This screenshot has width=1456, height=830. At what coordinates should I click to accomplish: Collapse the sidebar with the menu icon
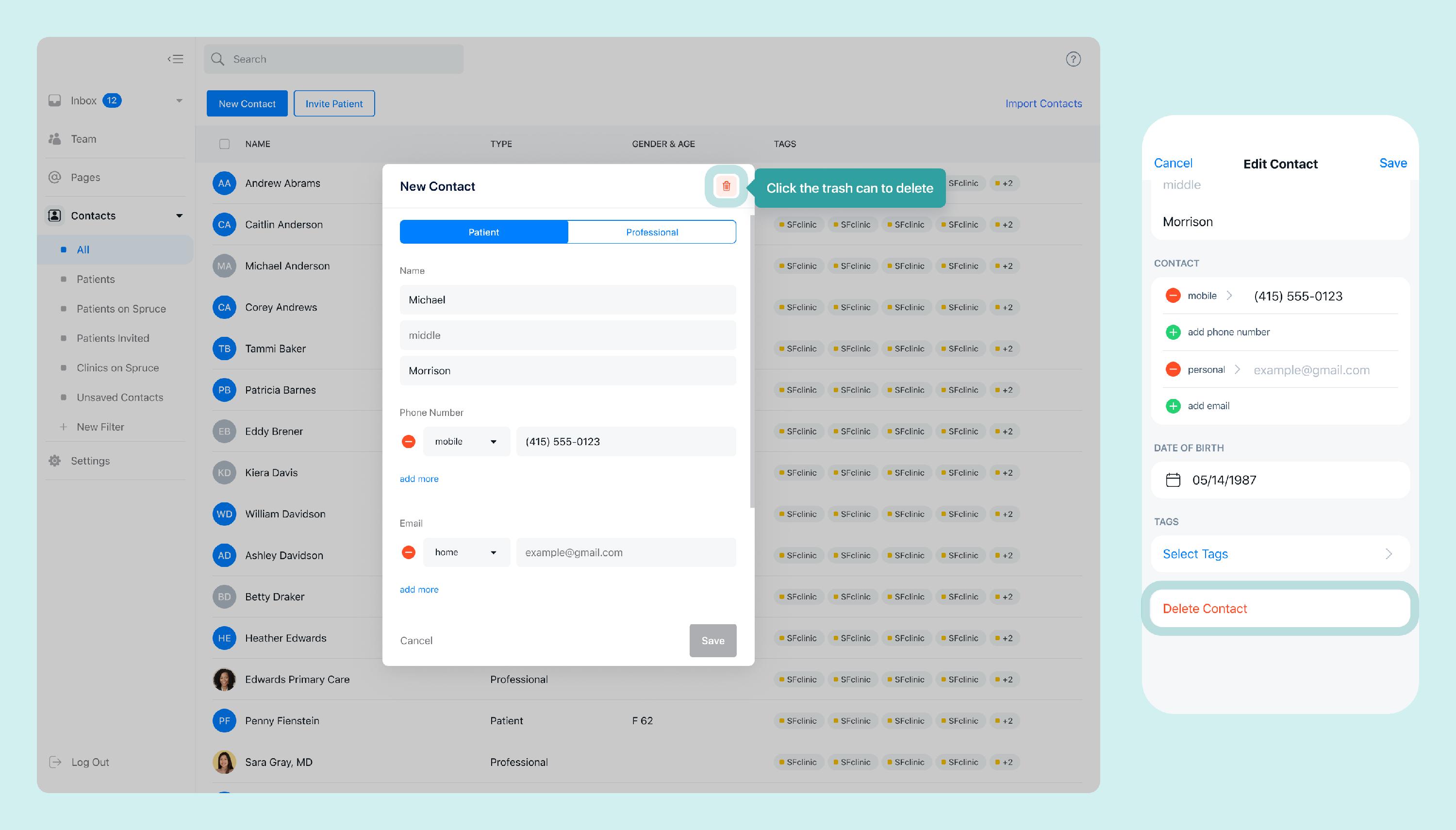(x=176, y=59)
